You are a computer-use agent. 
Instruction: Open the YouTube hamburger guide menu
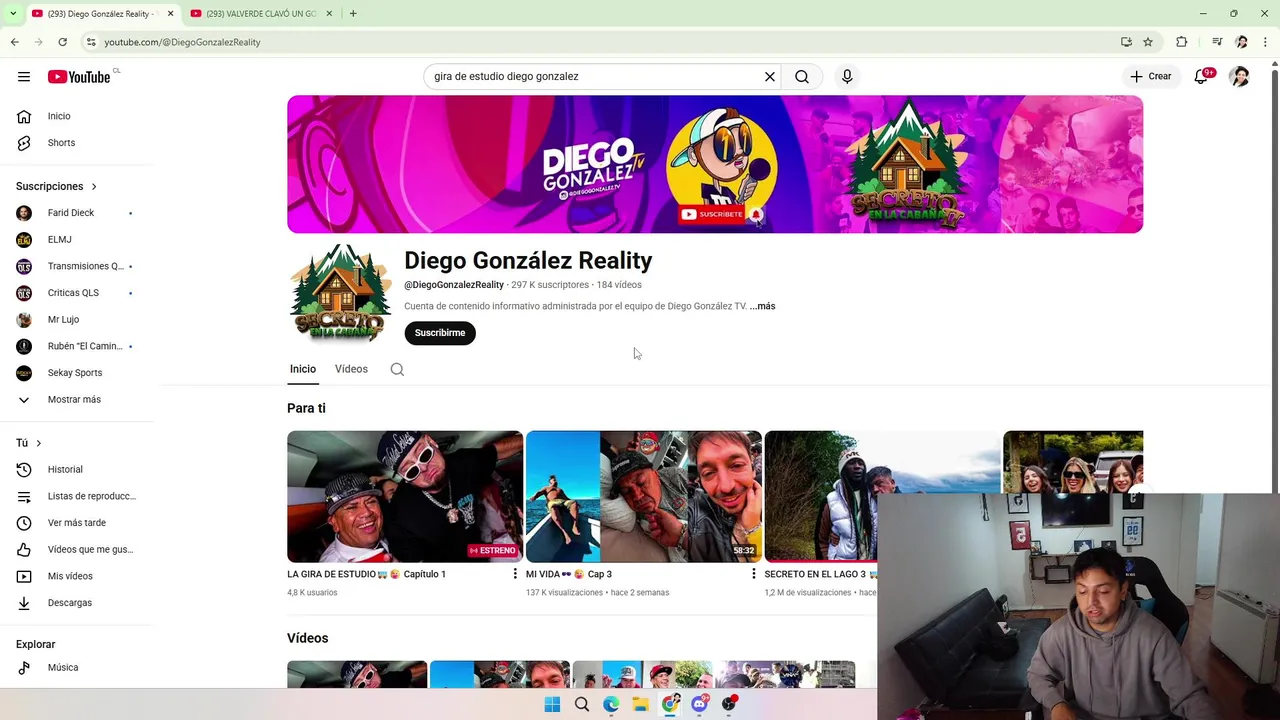tap(24, 77)
